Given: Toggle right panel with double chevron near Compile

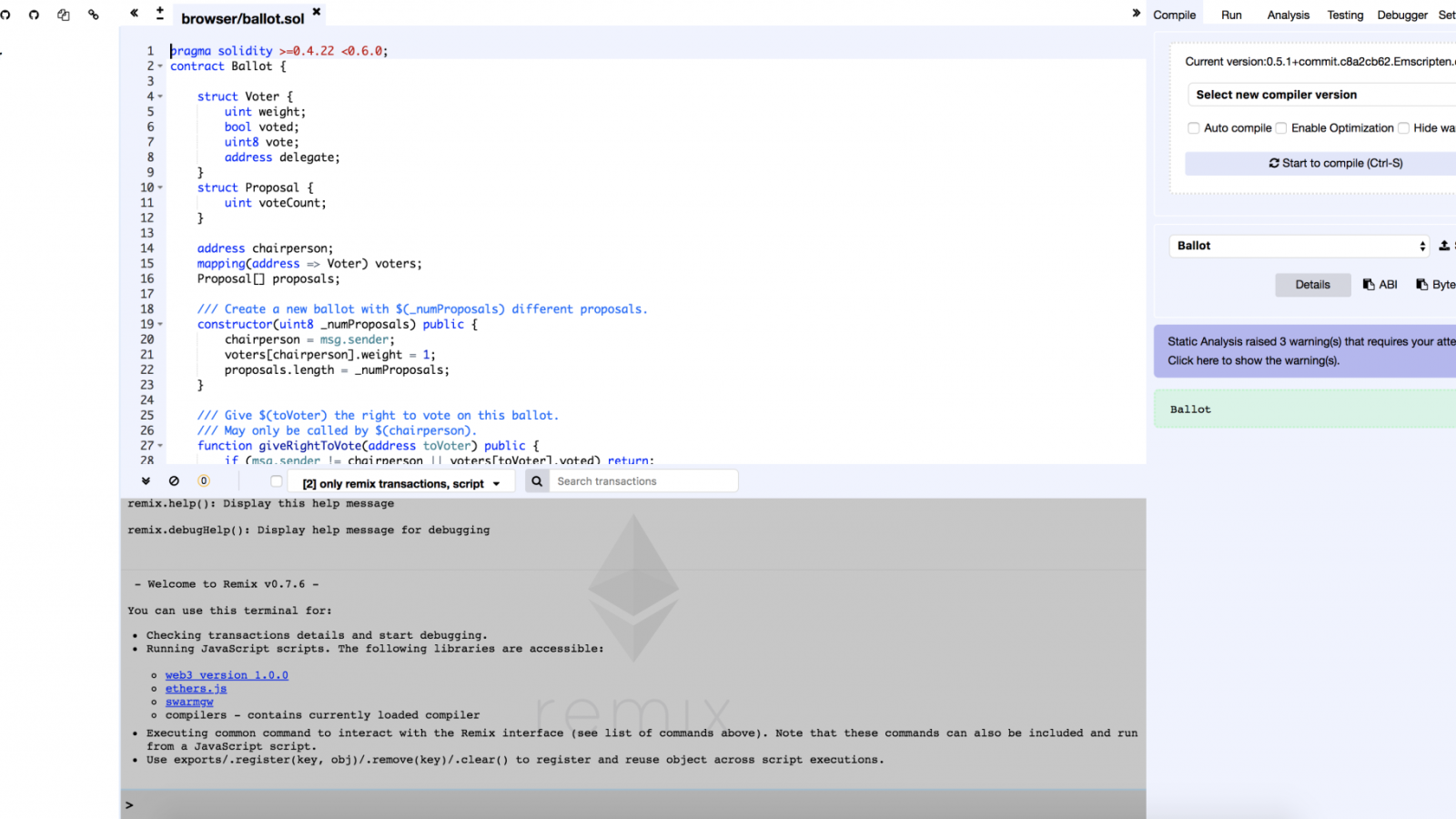Looking at the screenshot, I should coord(1136,13).
